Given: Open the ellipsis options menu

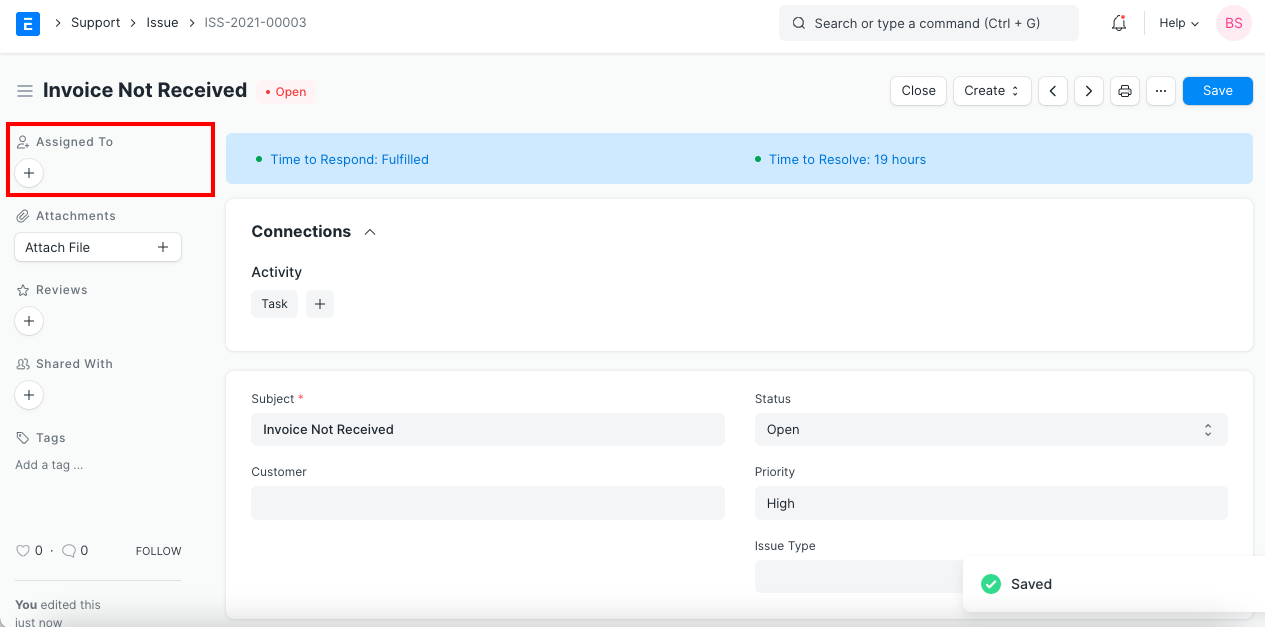Looking at the screenshot, I should 1160,90.
